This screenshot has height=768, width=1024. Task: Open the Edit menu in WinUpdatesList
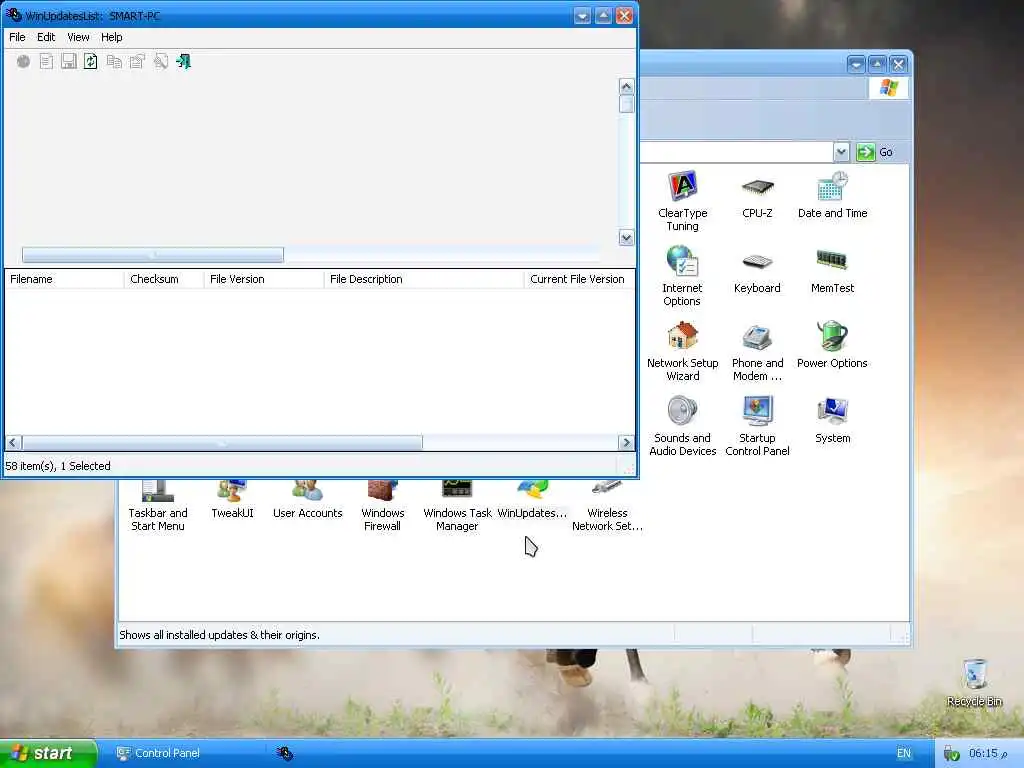pos(46,37)
